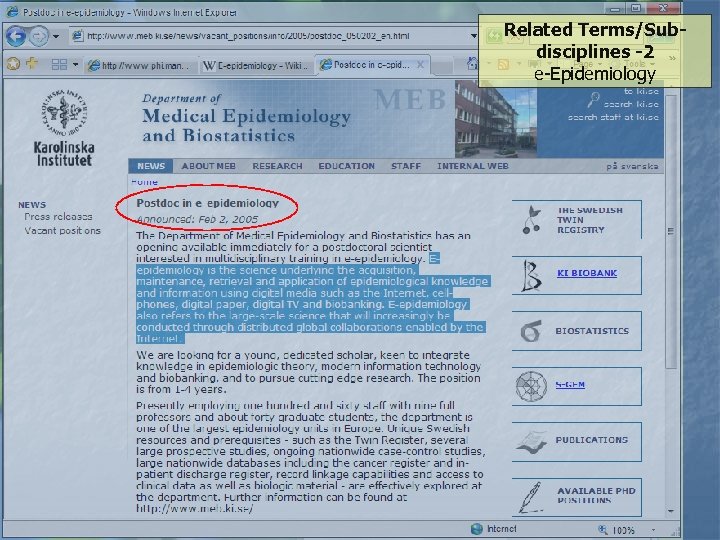Expand the 100% zoom level dropdown

coord(653,530)
